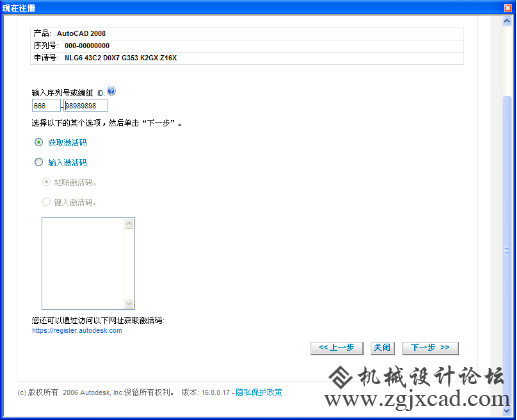
Task: Click the page scrollbar down arrow
Action: [507, 410]
